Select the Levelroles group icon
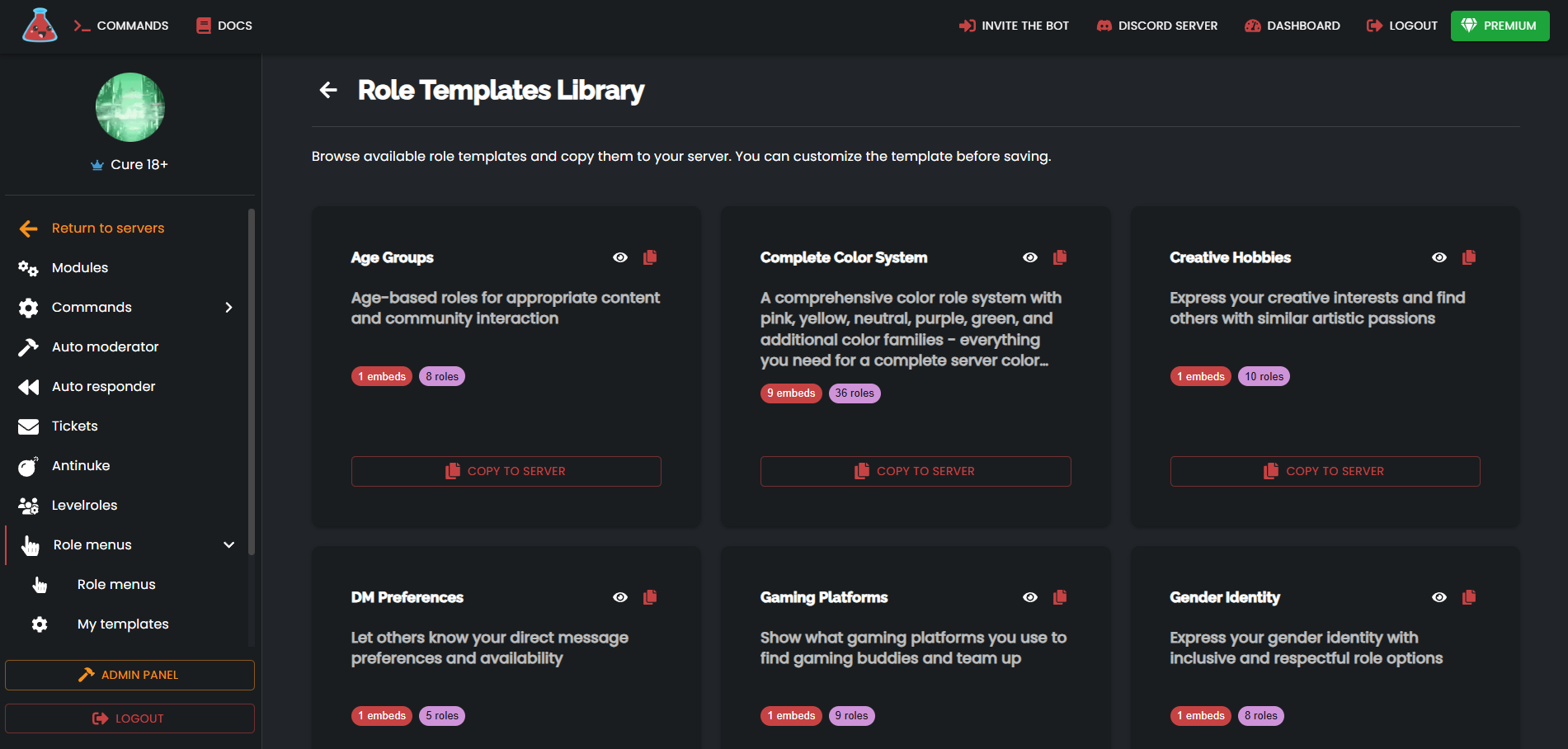Screen dimensions: 1568x749 coord(29,505)
